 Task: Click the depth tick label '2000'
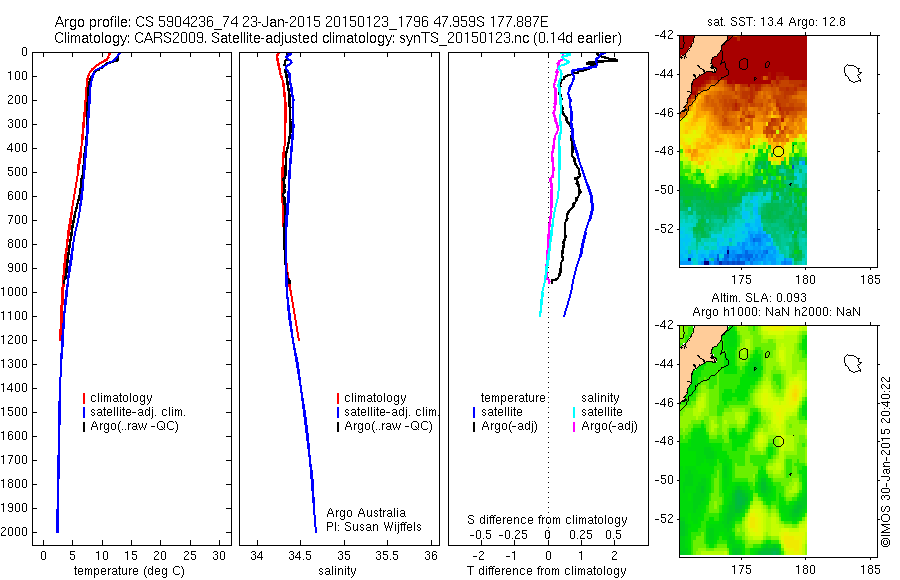15,532
